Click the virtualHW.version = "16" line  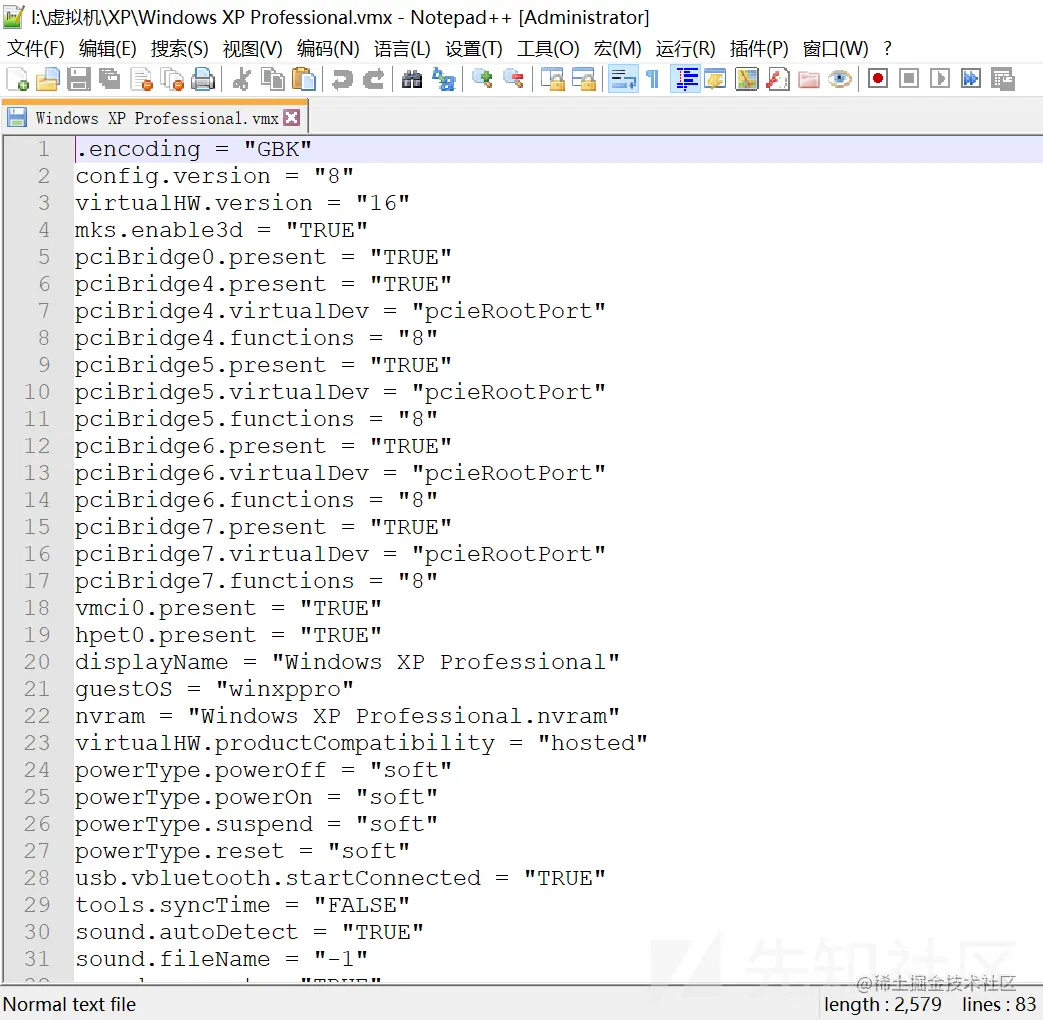point(242,203)
